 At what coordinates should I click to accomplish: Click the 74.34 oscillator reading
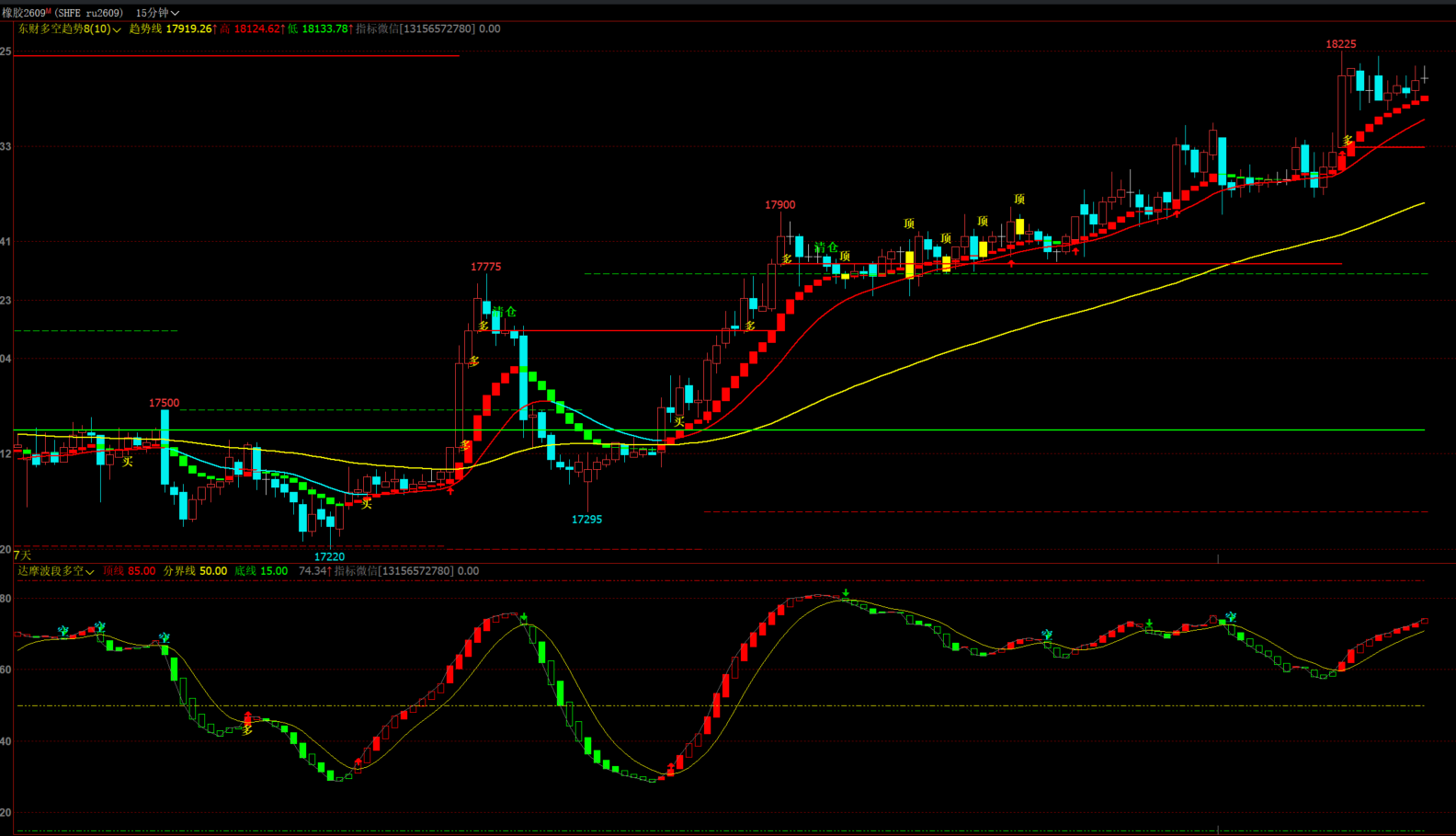pyautogui.click(x=314, y=571)
